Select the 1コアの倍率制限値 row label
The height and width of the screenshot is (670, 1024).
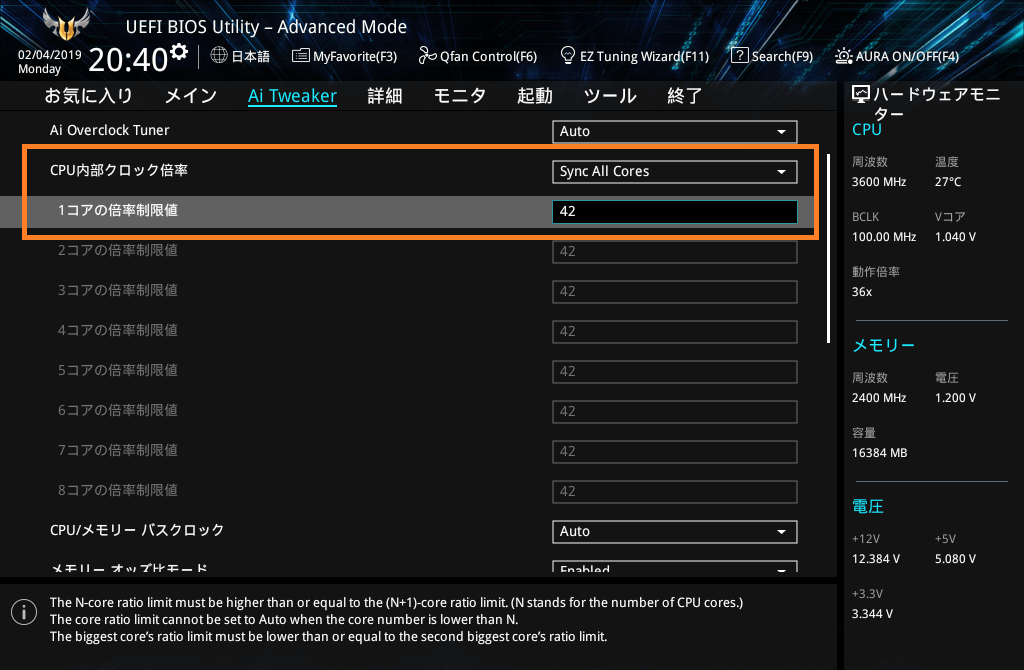point(118,210)
